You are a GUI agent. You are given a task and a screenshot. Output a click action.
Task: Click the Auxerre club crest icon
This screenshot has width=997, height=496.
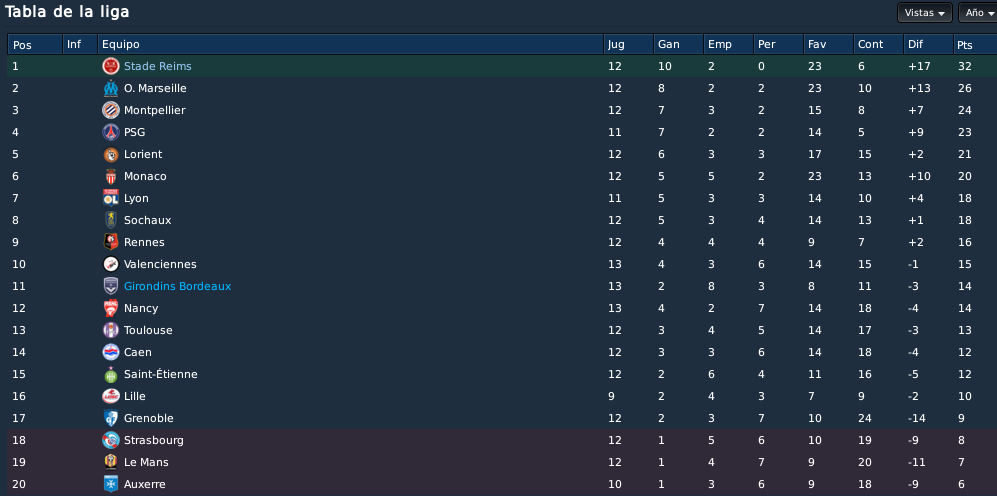[111, 484]
